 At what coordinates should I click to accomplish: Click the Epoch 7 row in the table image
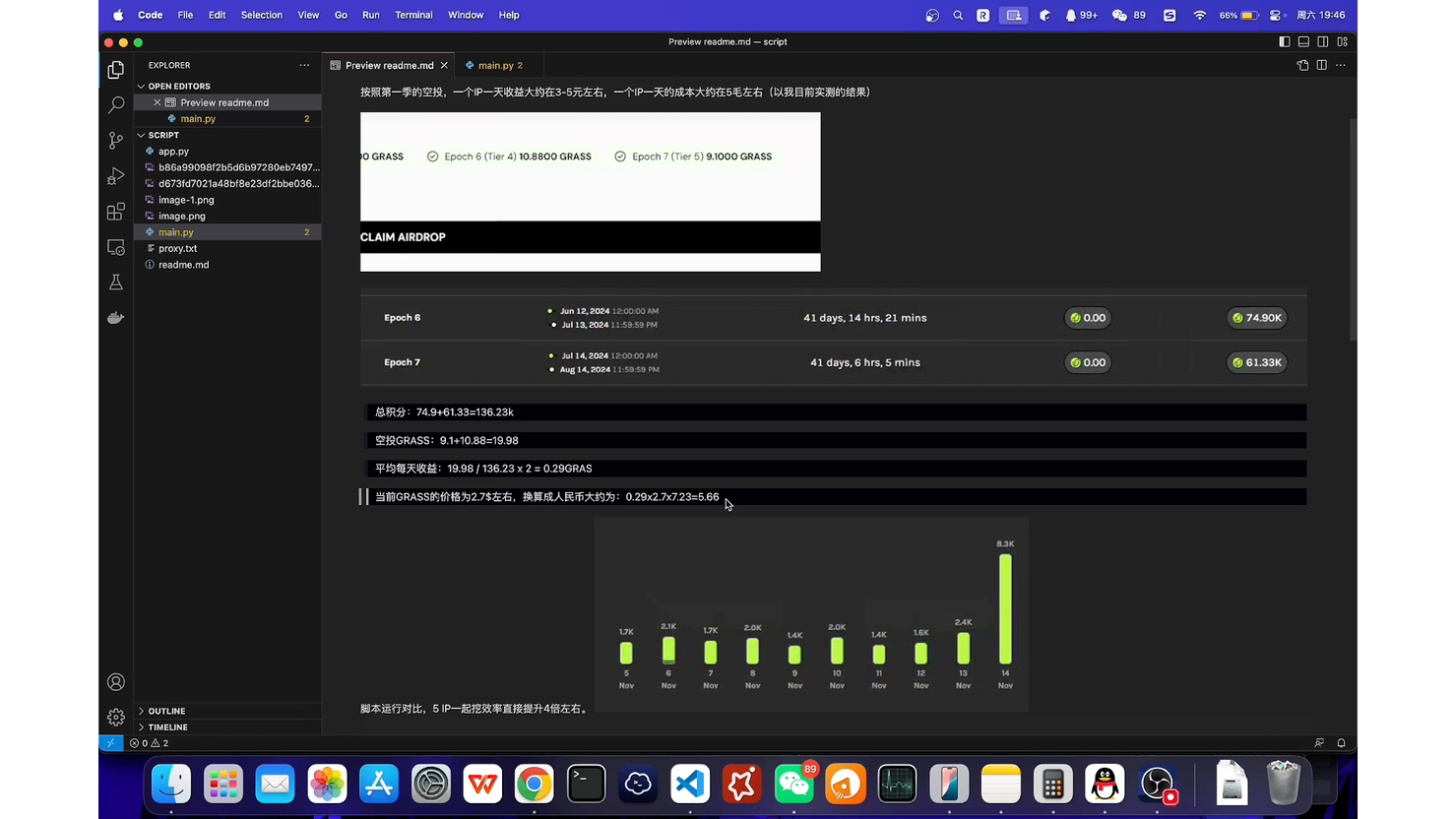[833, 362]
